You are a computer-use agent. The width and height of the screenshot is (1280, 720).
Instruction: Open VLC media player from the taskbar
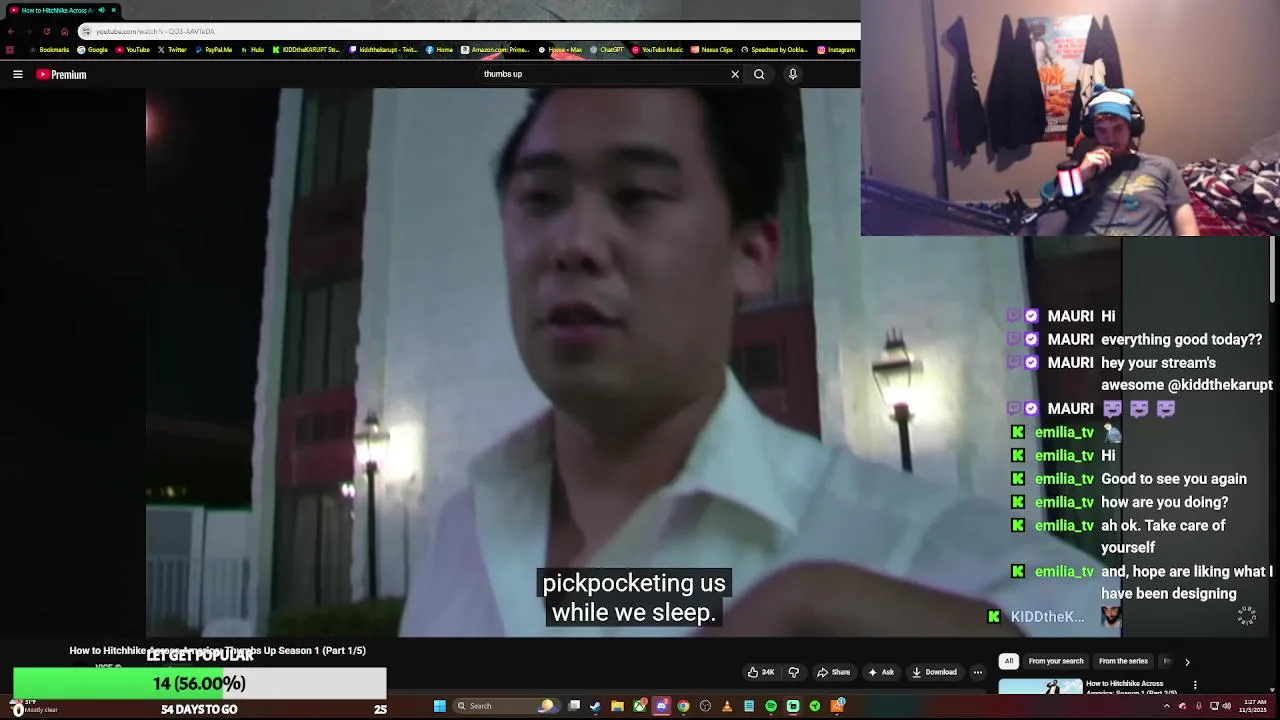tap(727, 706)
